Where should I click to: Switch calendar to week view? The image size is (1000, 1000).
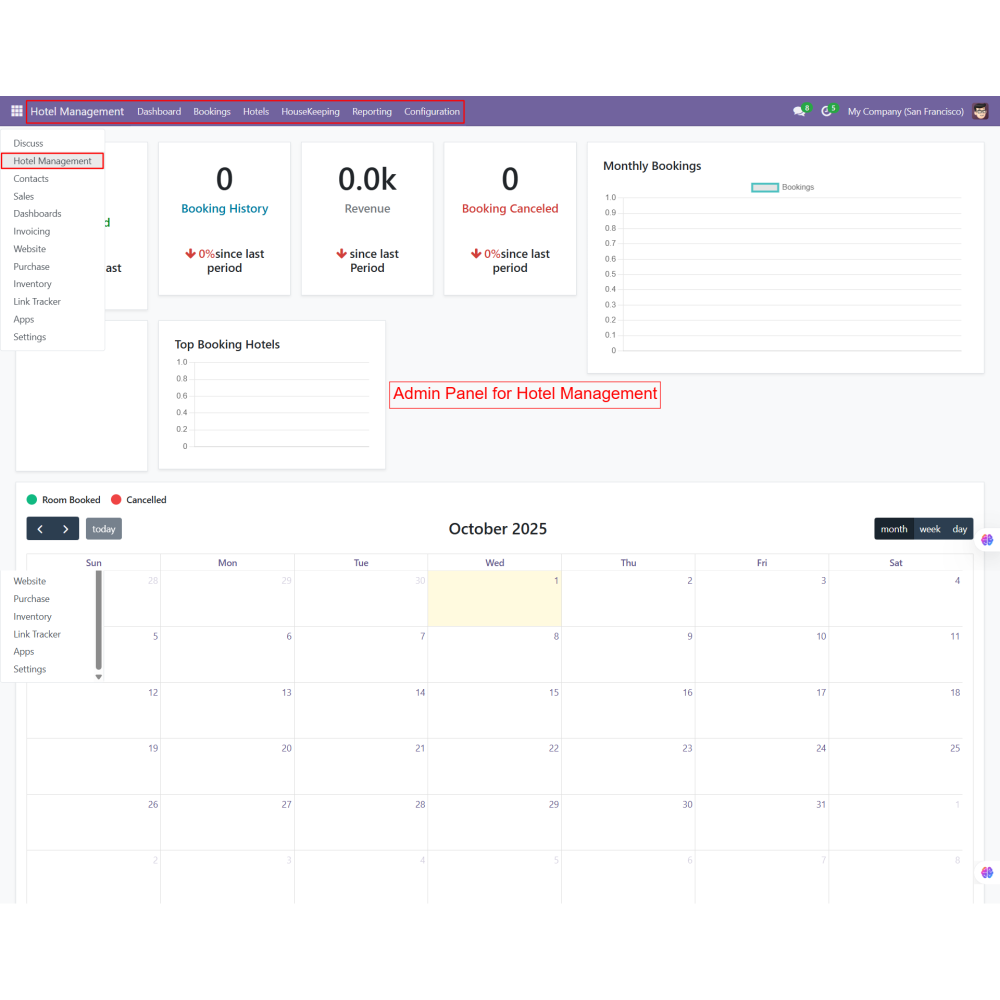click(930, 529)
